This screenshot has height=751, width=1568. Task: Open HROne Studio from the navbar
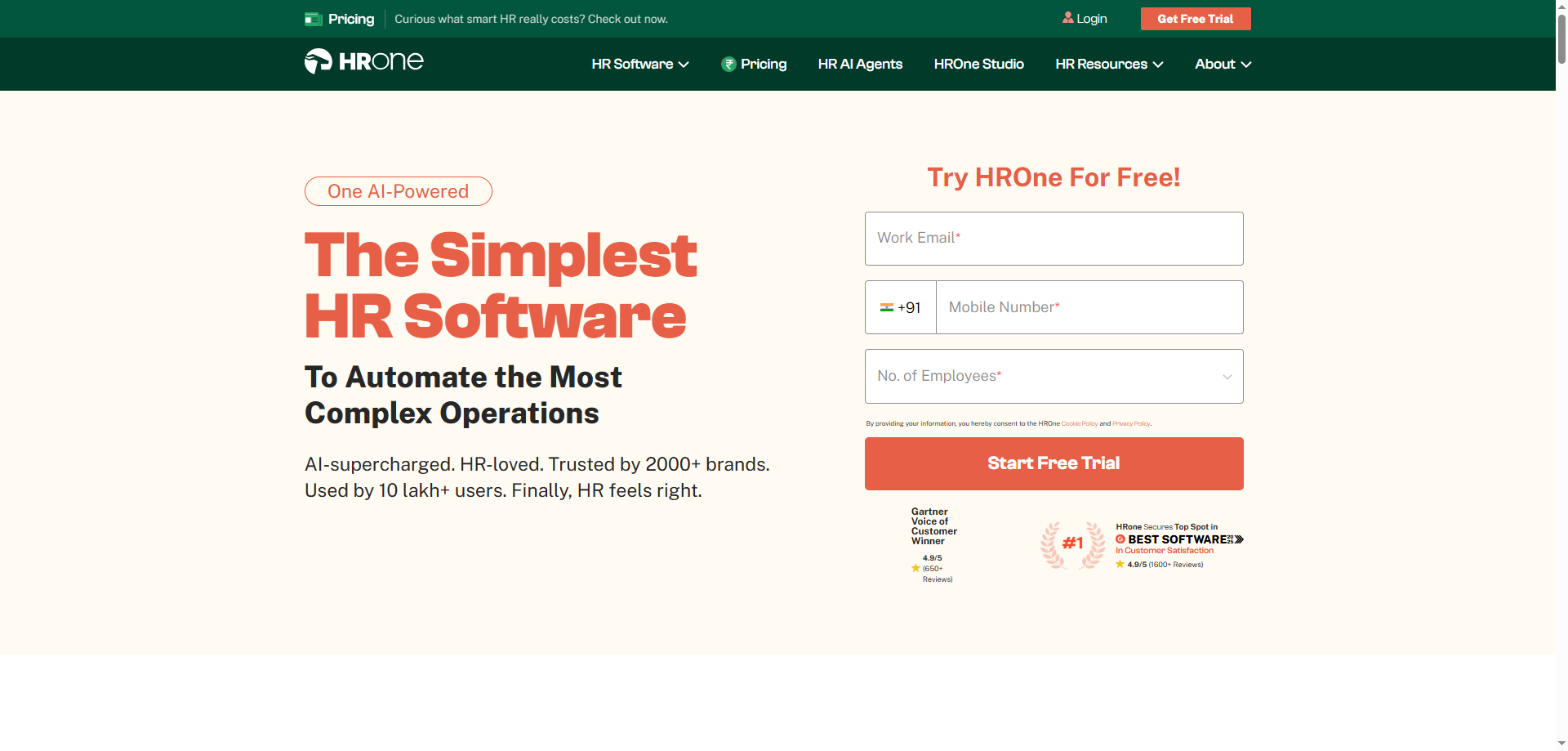pos(978,65)
